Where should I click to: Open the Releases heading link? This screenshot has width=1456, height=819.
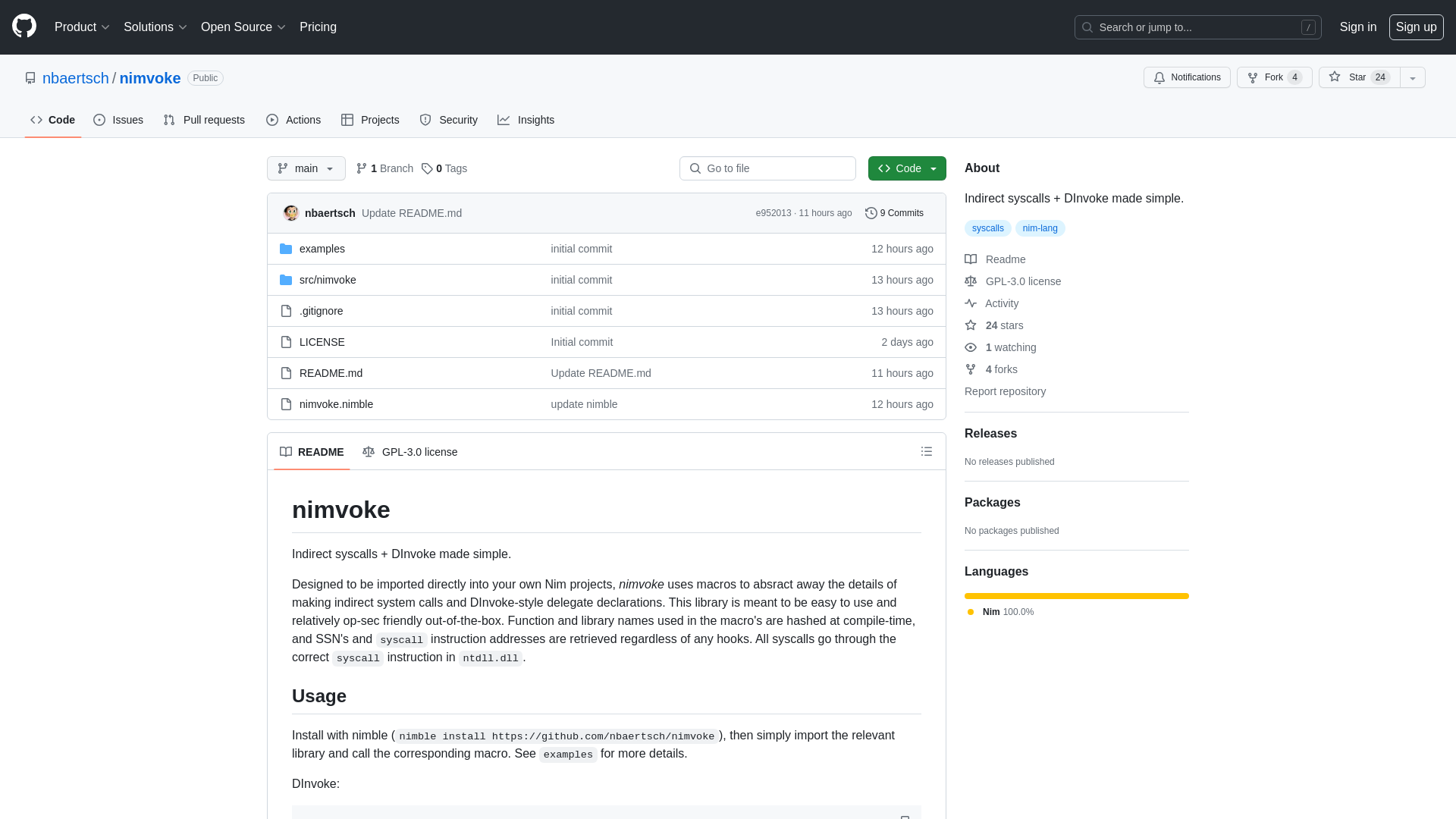[x=990, y=434]
